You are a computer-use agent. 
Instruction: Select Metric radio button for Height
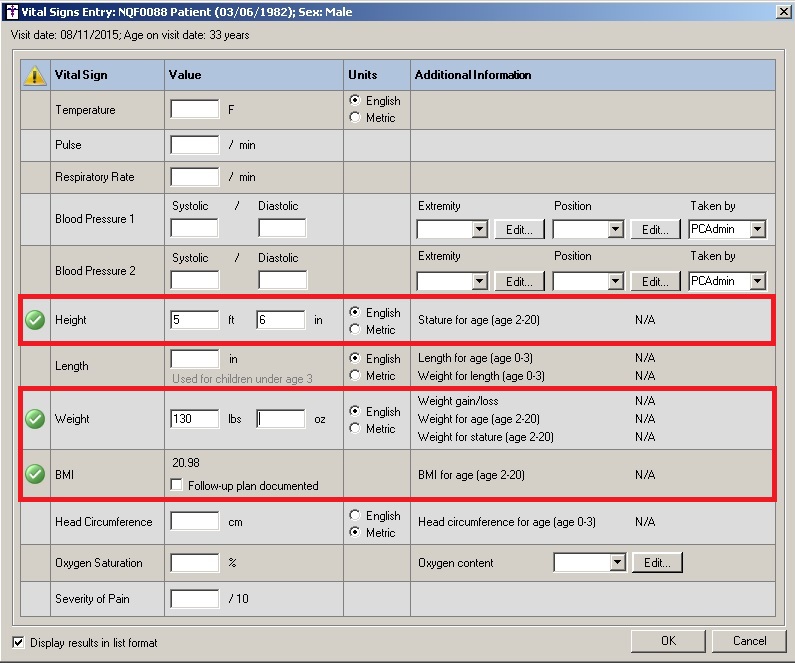(355, 330)
